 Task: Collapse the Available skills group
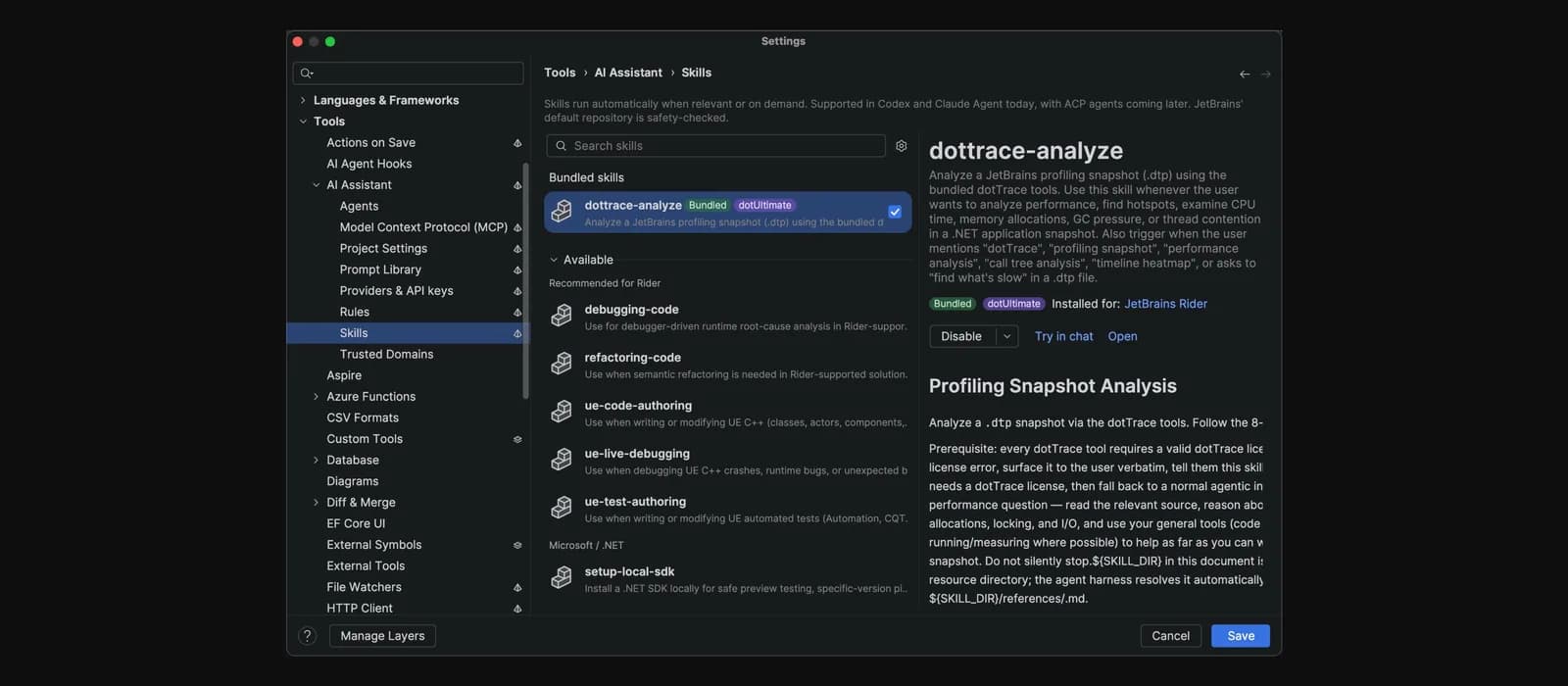[x=554, y=260]
